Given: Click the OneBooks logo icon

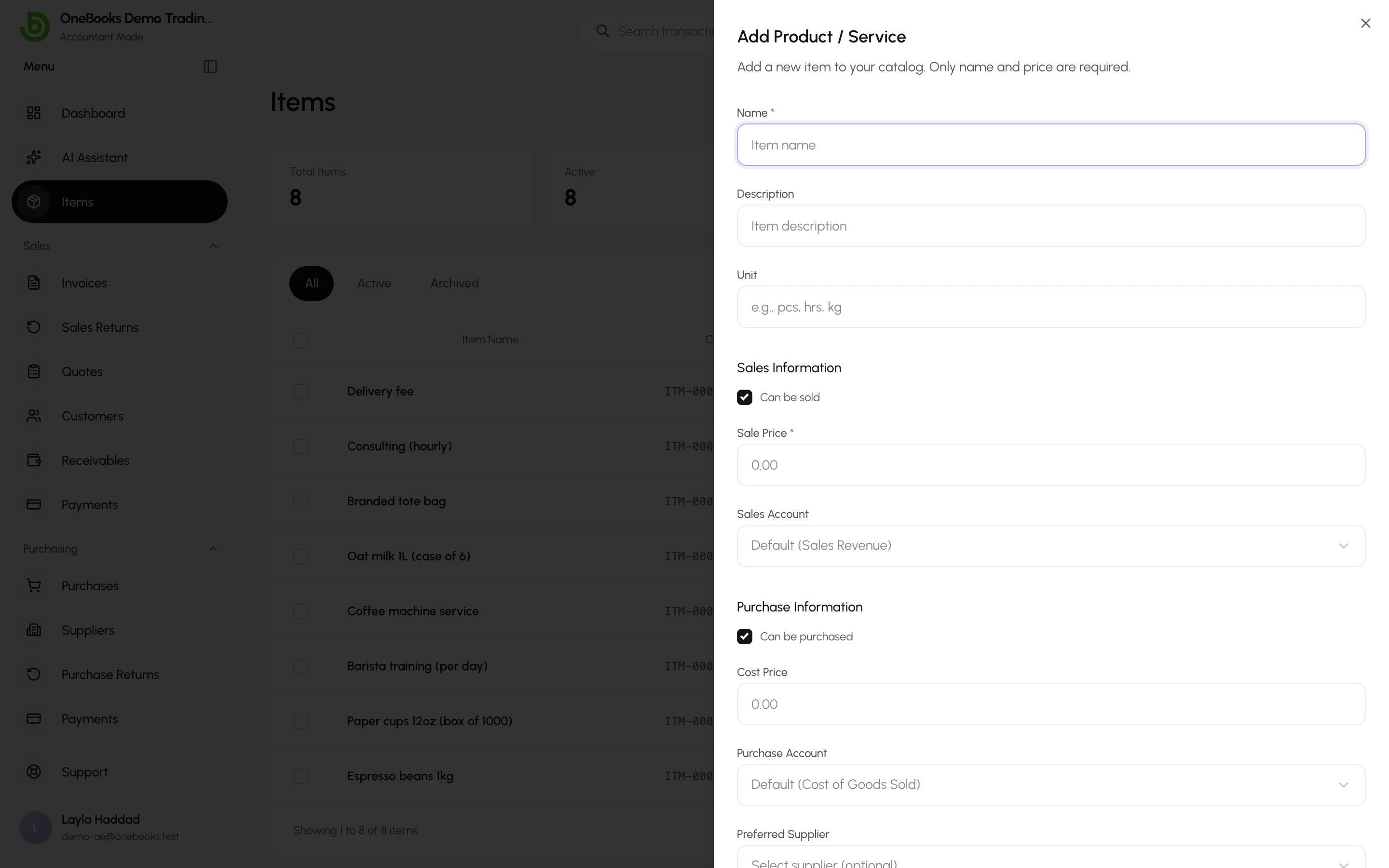Looking at the screenshot, I should pyautogui.click(x=34, y=27).
